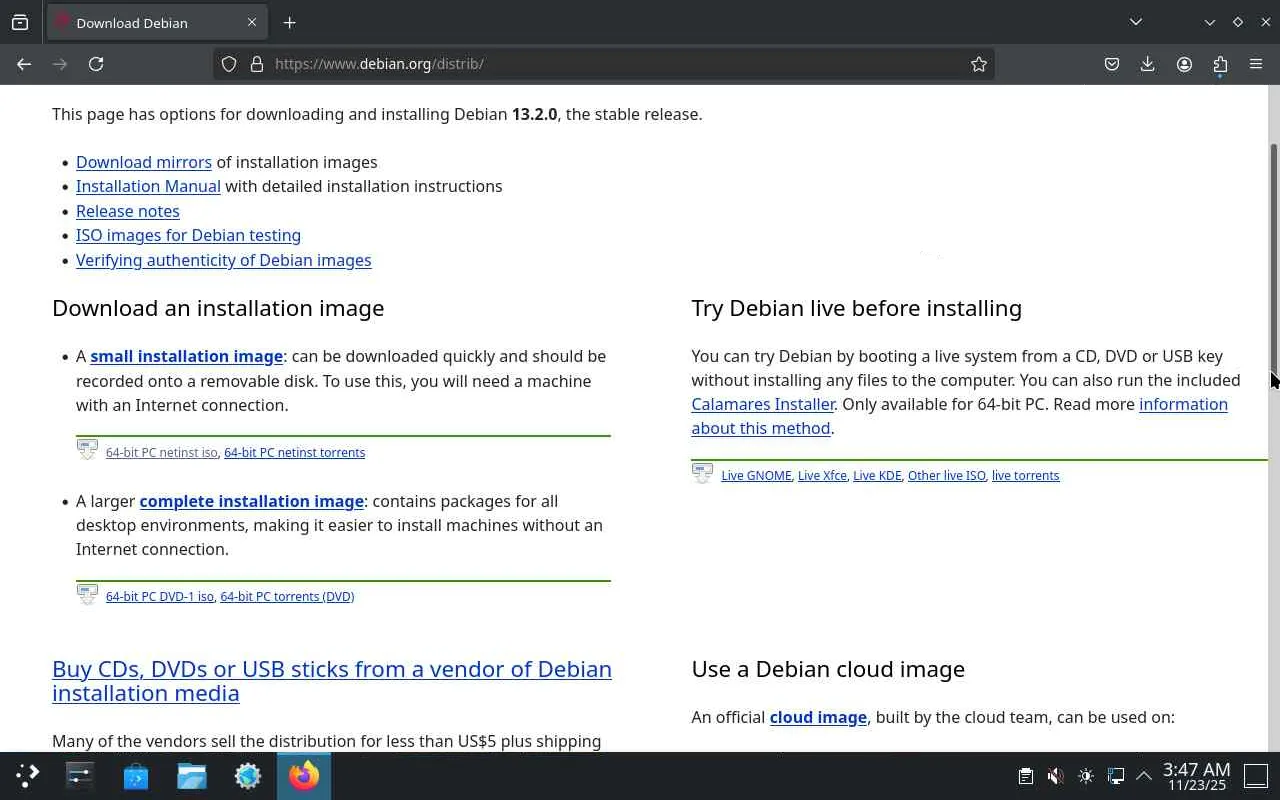Download the Live Xfce image
This screenshot has height=800, width=1280.
tap(822, 476)
